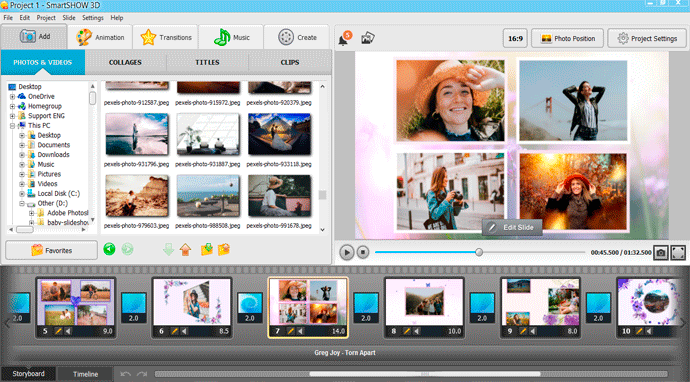Open Project Settings
The width and height of the screenshot is (690, 382).
(647, 38)
